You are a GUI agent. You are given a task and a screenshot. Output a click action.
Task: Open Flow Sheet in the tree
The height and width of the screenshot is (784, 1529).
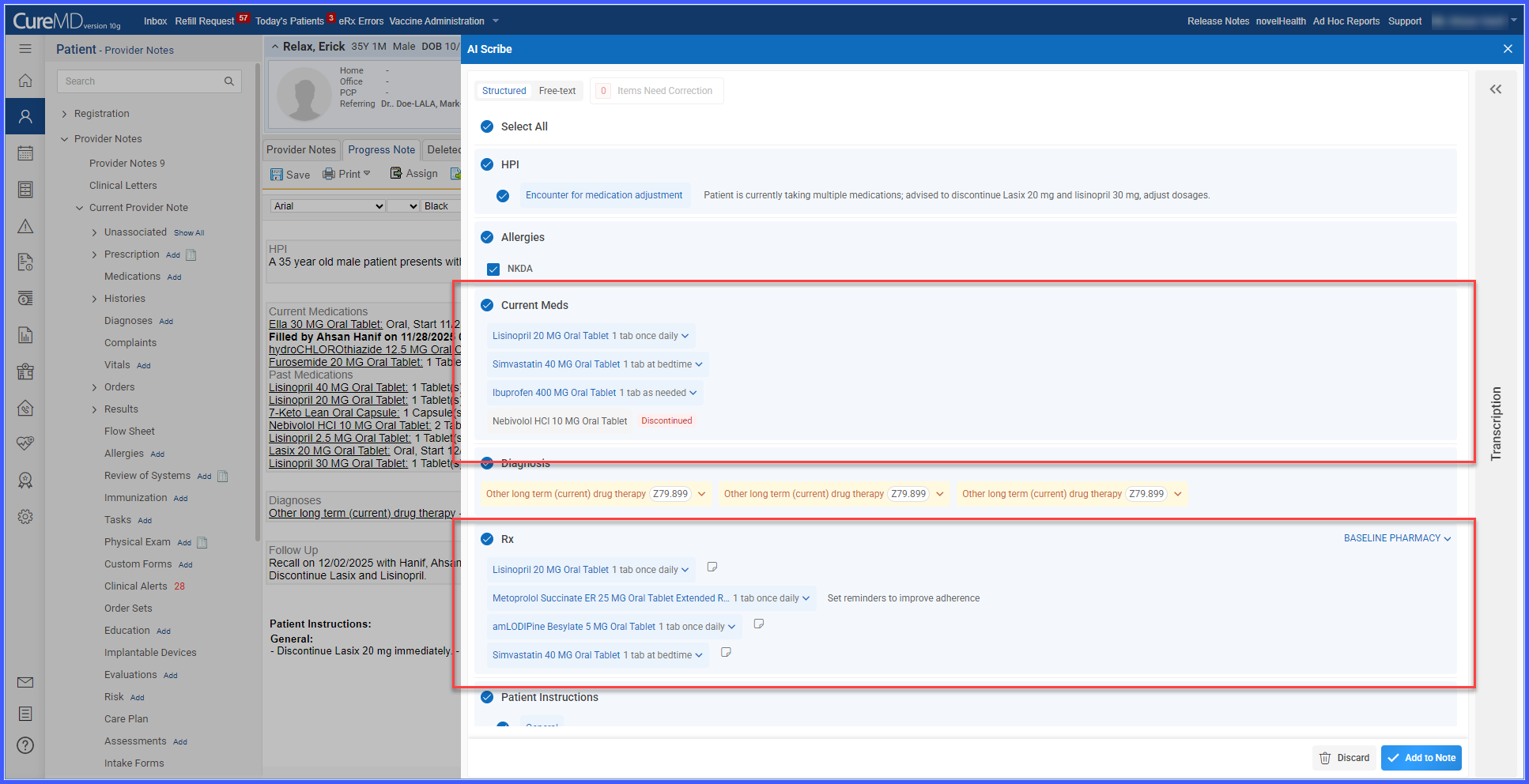click(130, 432)
